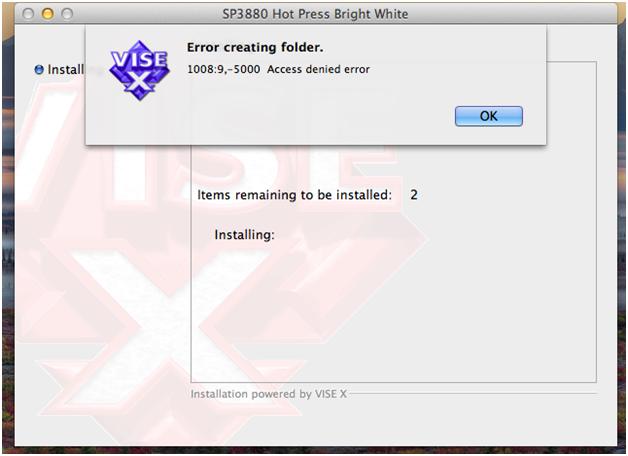Click the Install step label

coord(66,69)
